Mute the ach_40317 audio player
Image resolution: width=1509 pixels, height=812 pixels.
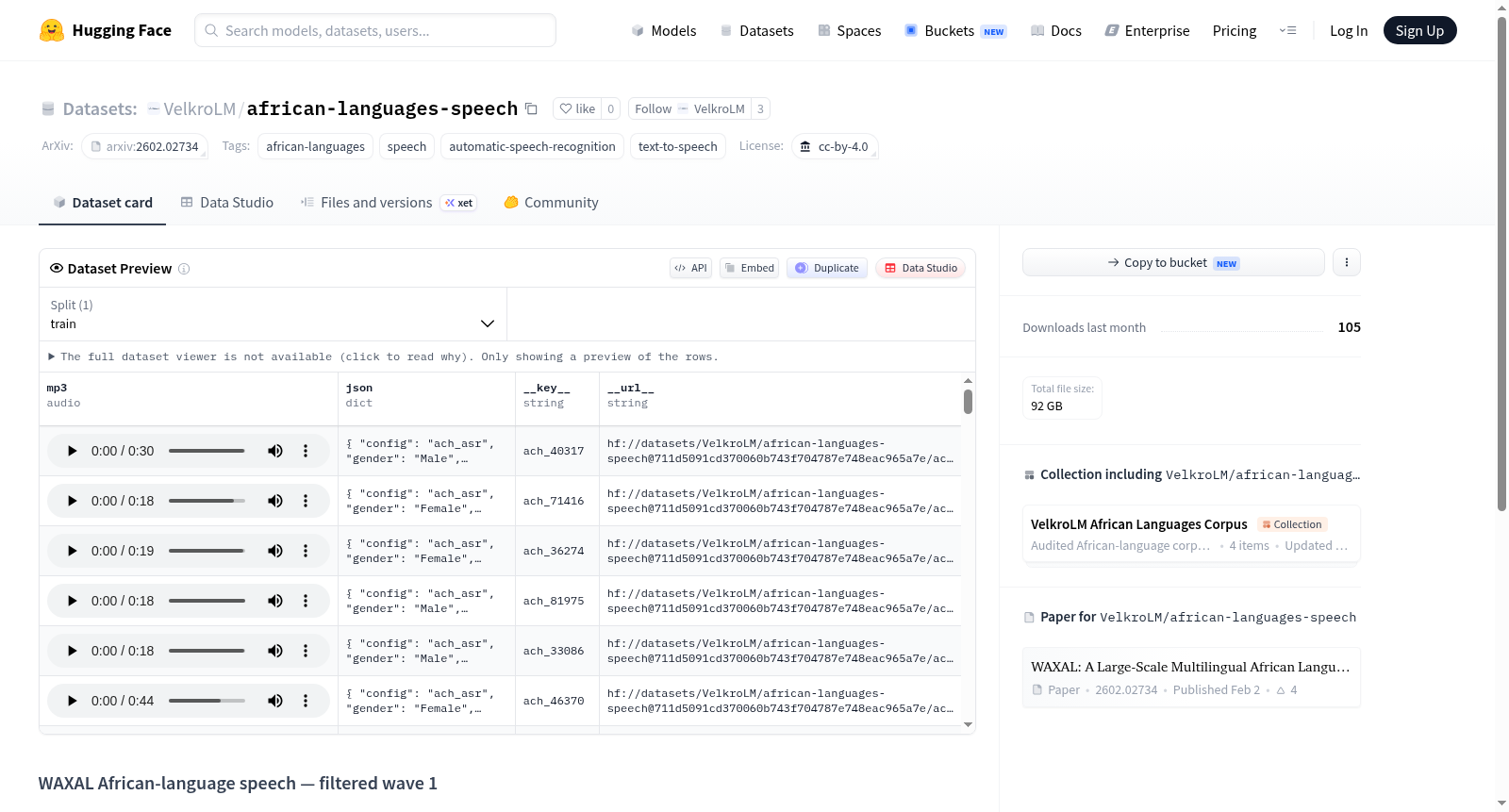pos(275,451)
